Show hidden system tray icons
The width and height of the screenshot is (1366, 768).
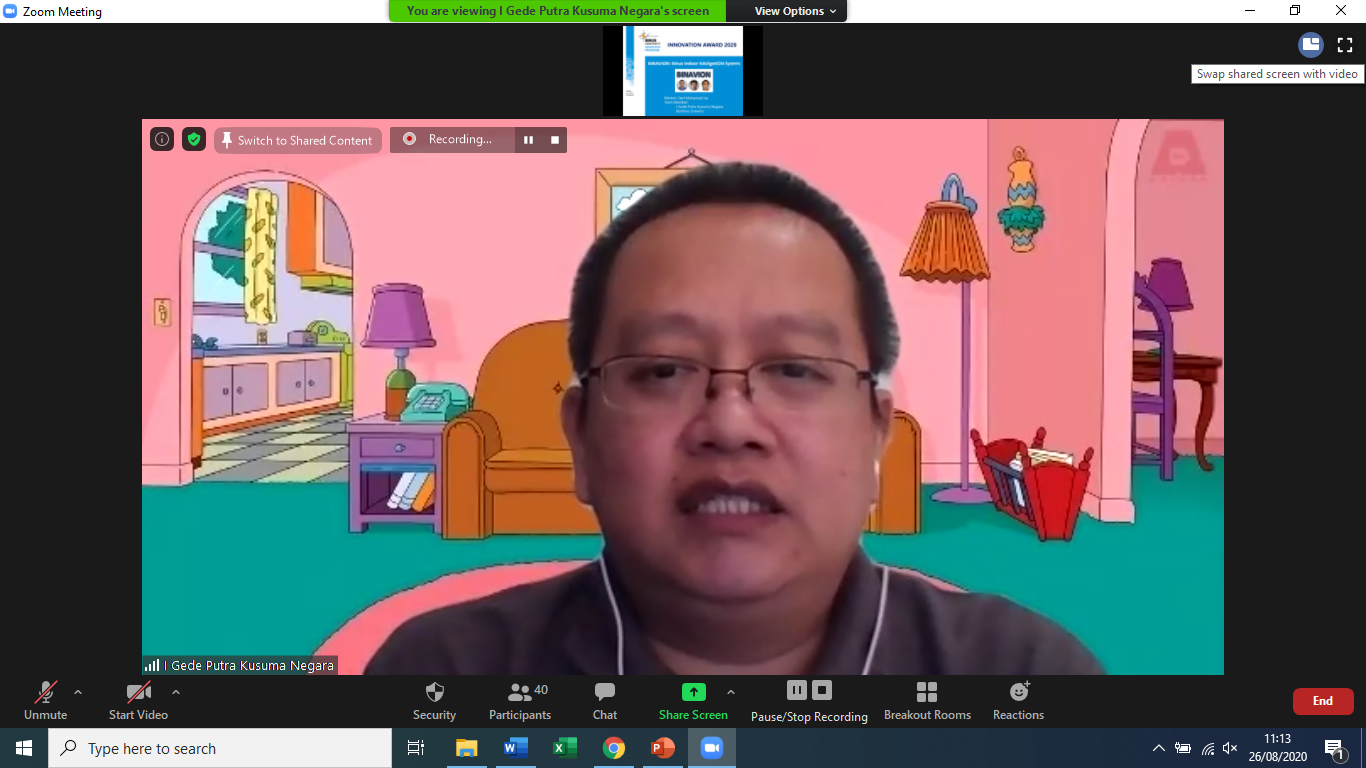(x=1158, y=748)
